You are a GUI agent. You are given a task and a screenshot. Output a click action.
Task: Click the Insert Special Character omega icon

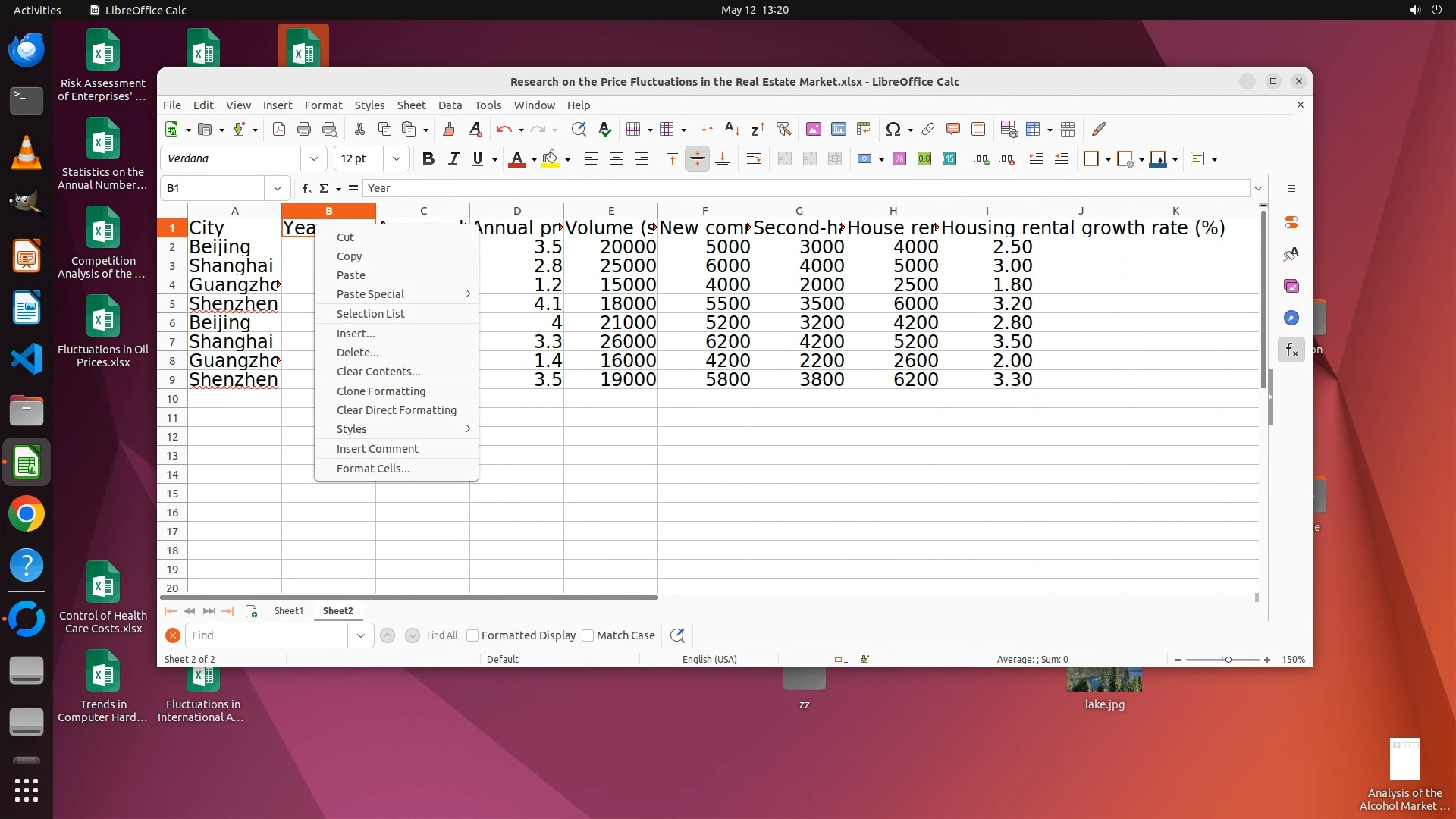893,129
